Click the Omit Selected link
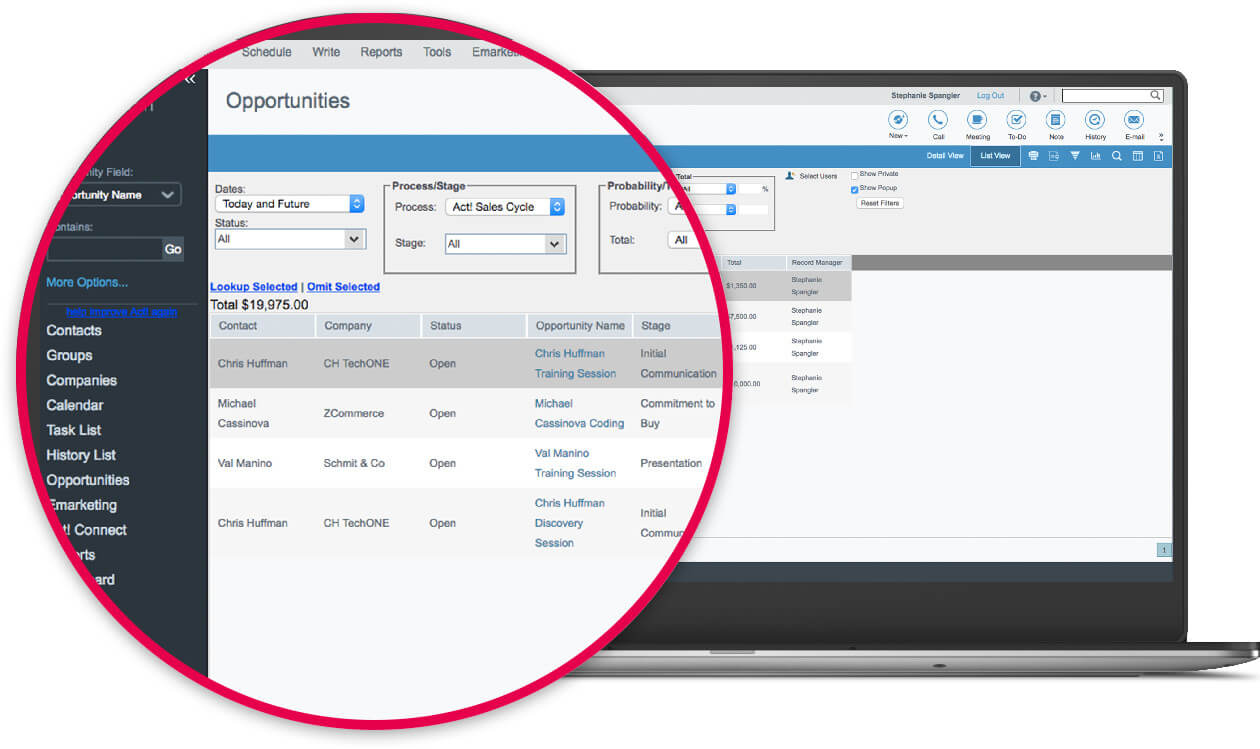The height and width of the screenshot is (749, 1260). [343, 287]
